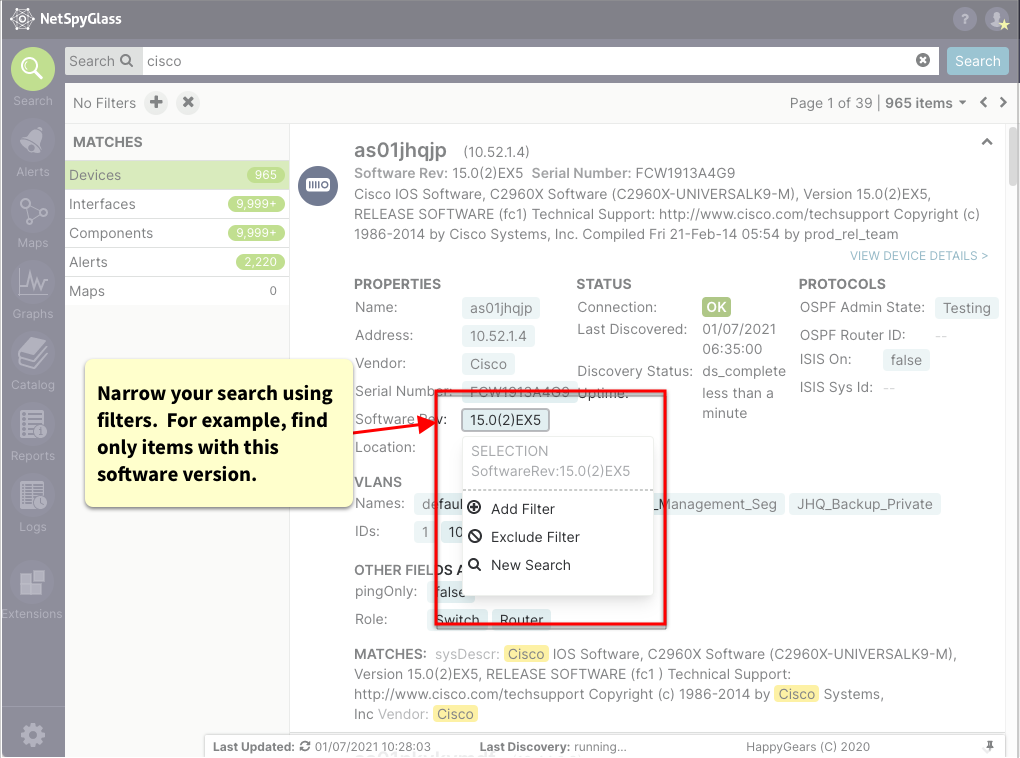Click the ds_complete discovery status value
This screenshot has width=1020, height=758.
[x=744, y=371]
